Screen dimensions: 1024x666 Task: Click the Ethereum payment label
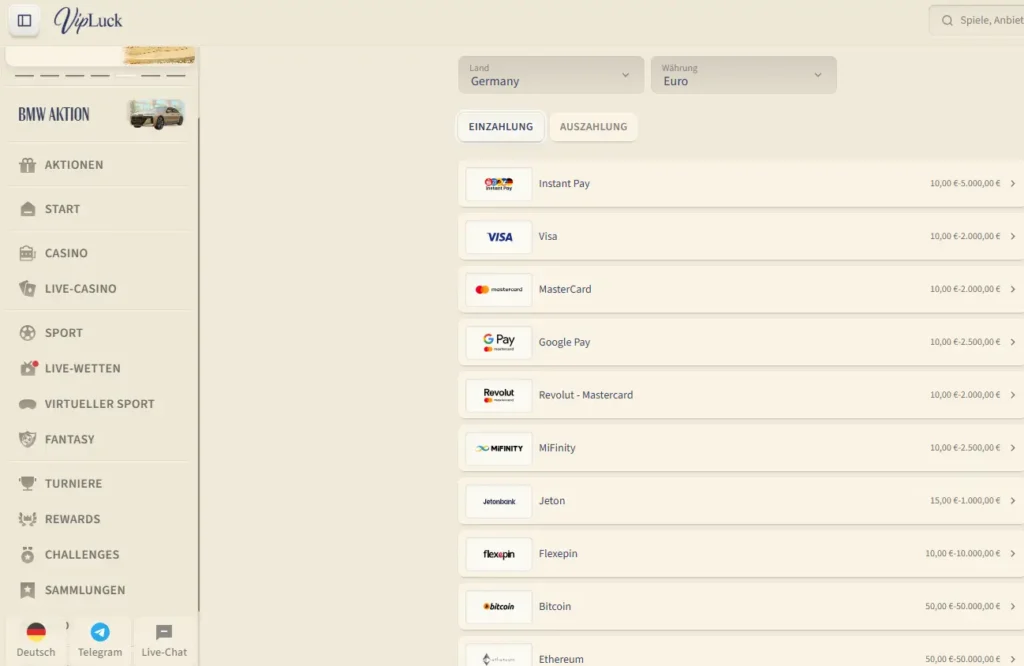click(561, 659)
